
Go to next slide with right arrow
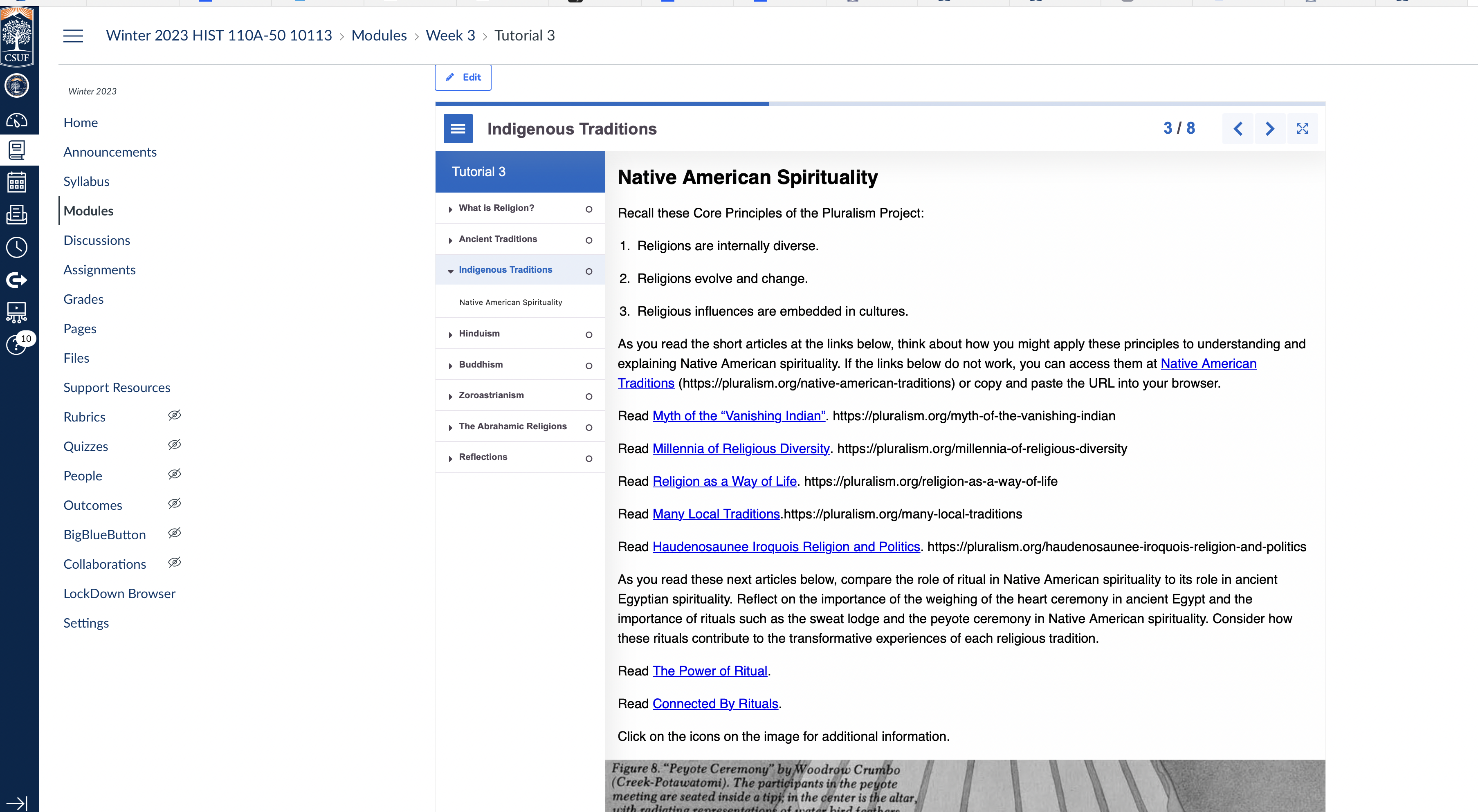1270,128
